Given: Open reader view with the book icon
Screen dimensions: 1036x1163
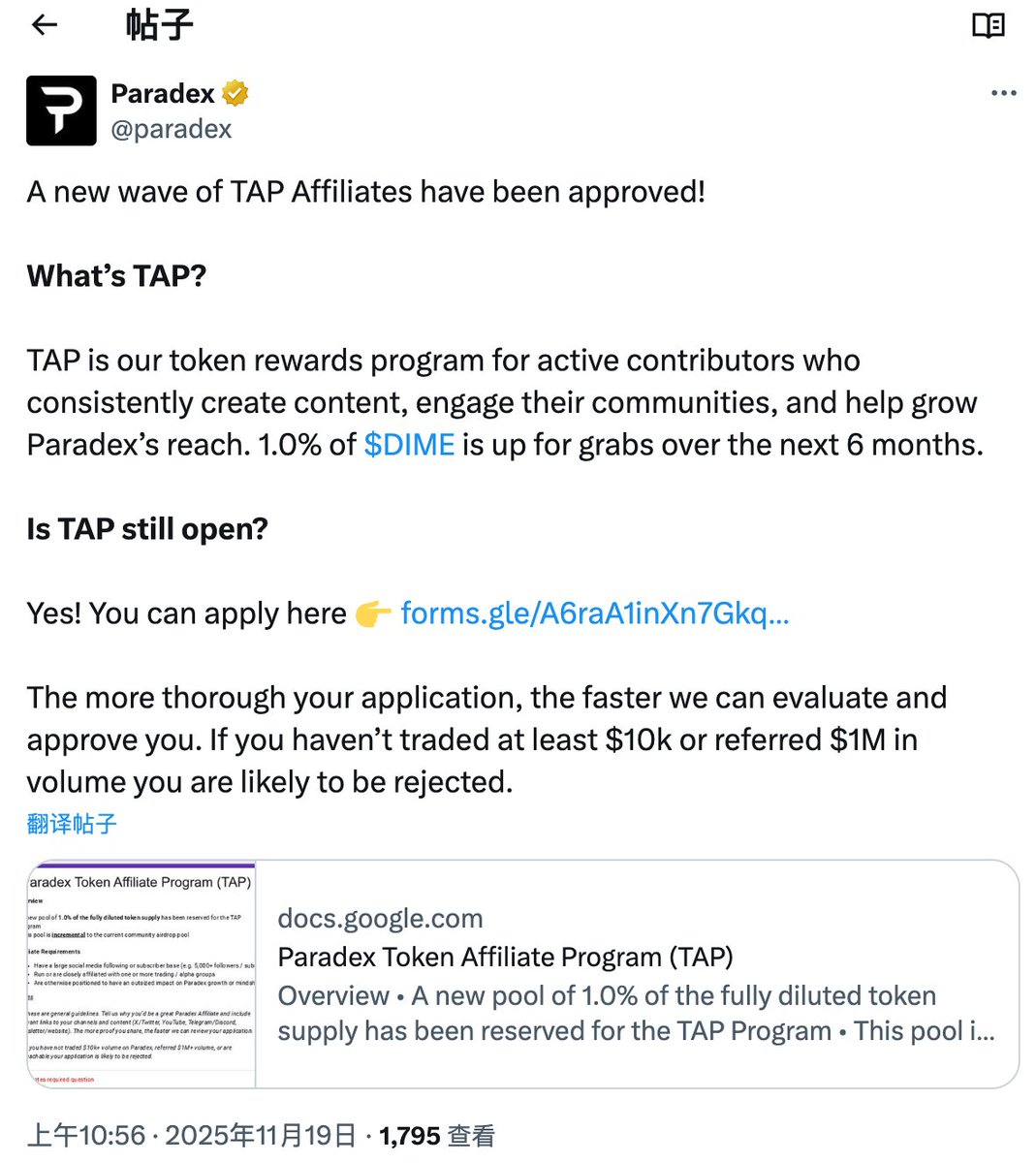Looking at the screenshot, I should tap(988, 25).
